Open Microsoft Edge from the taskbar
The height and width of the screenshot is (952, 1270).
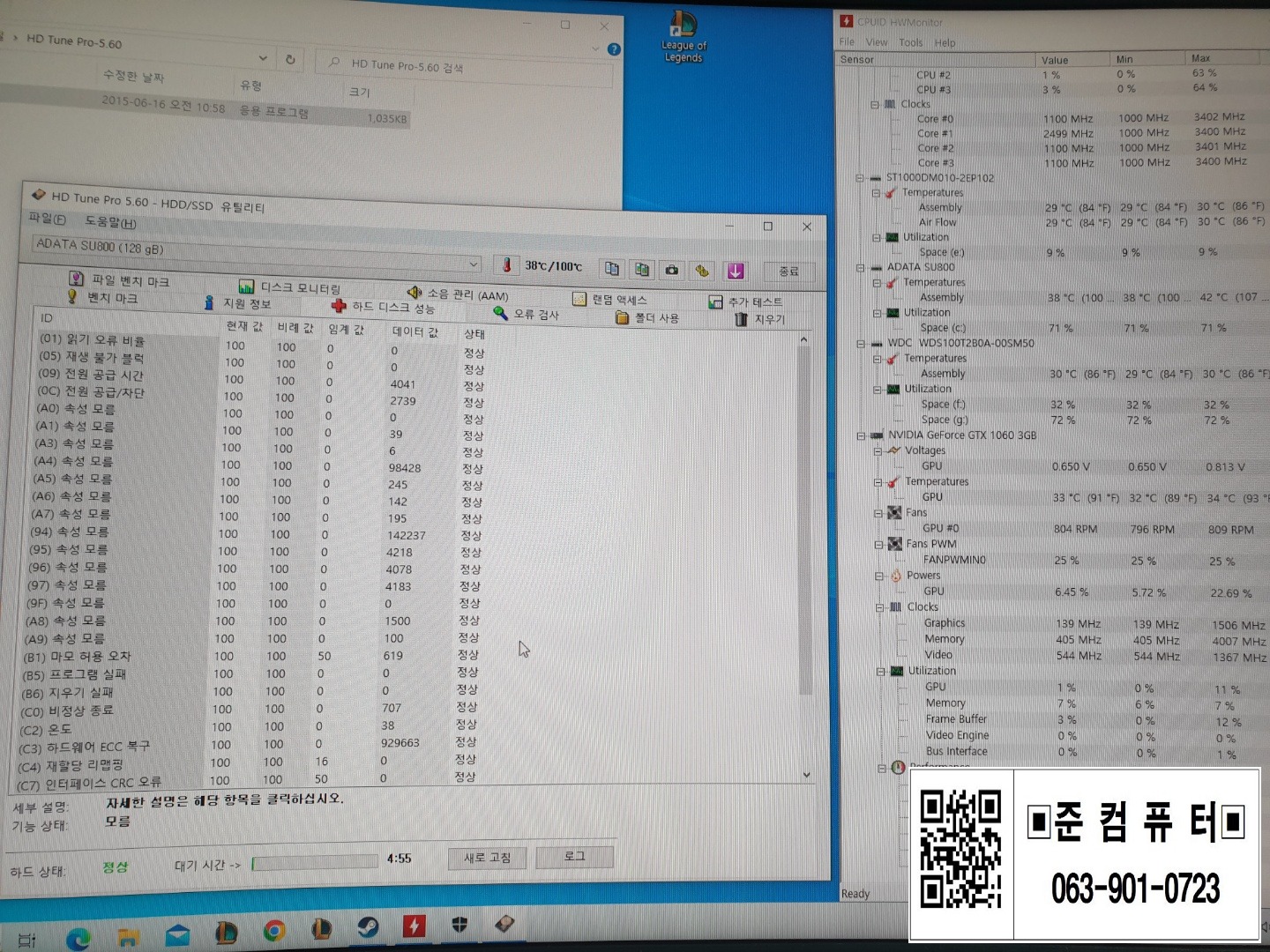(x=78, y=939)
